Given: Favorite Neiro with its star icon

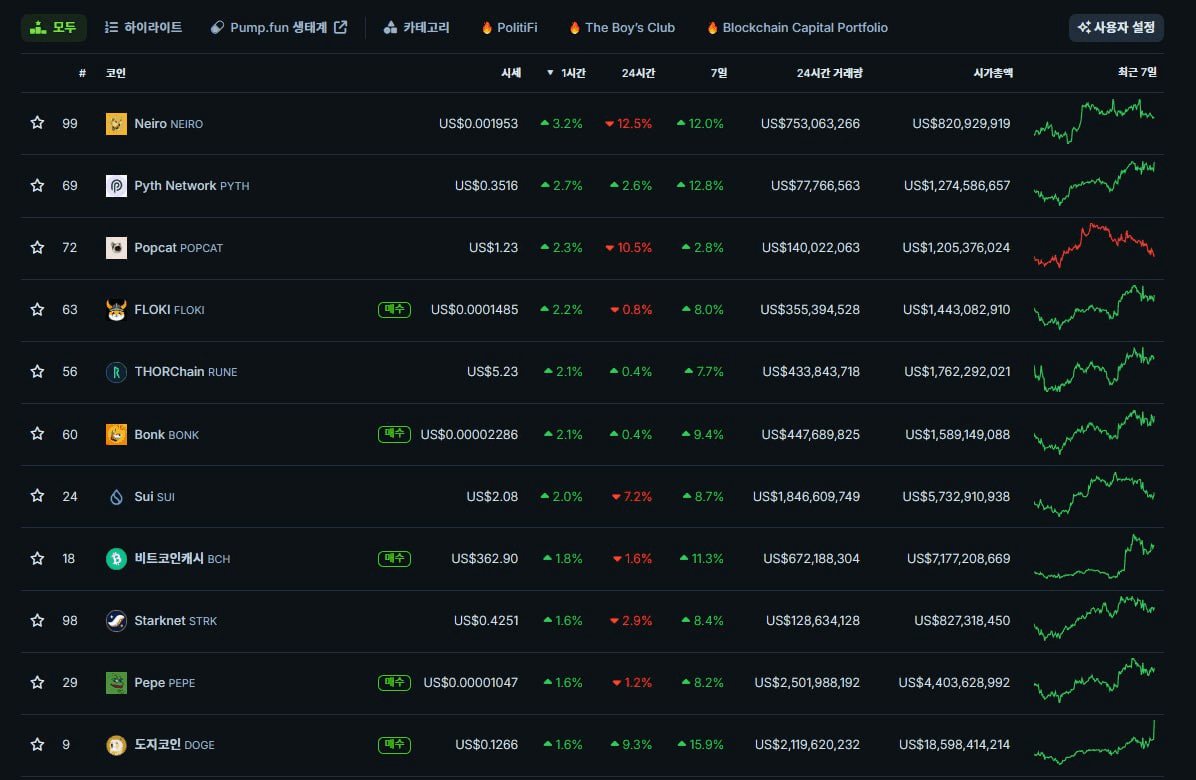Looking at the screenshot, I should [x=37, y=123].
